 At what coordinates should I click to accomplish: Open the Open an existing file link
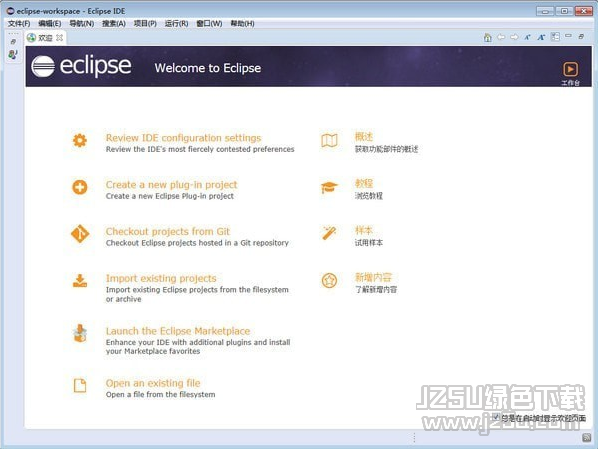pyautogui.click(x=153, y=383)
